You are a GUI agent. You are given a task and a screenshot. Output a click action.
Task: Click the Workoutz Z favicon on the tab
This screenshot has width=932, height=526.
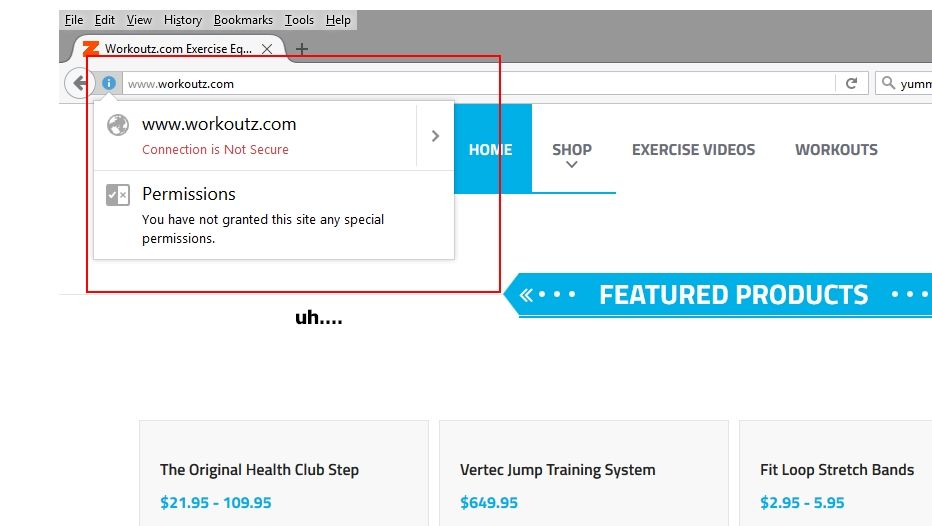point(91,49)
